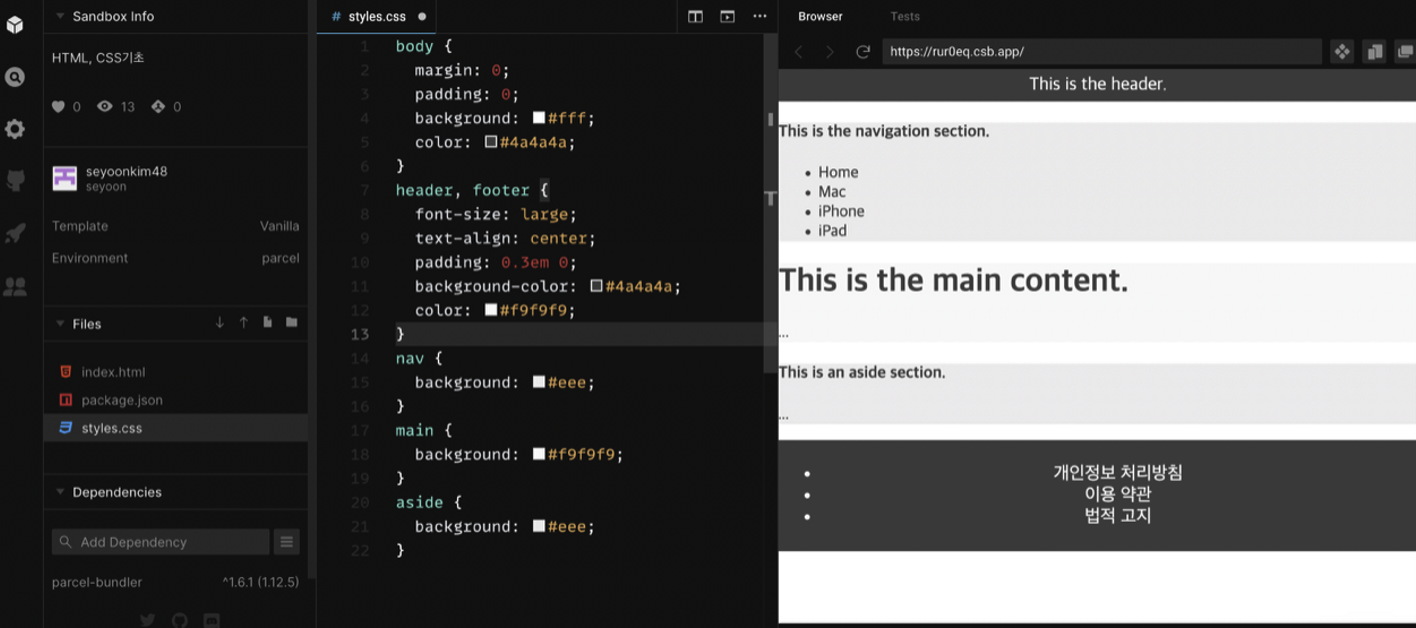Screen dimensions: 1416x628
Task: Click the split editor layout icon
Action: coord(695,16)
